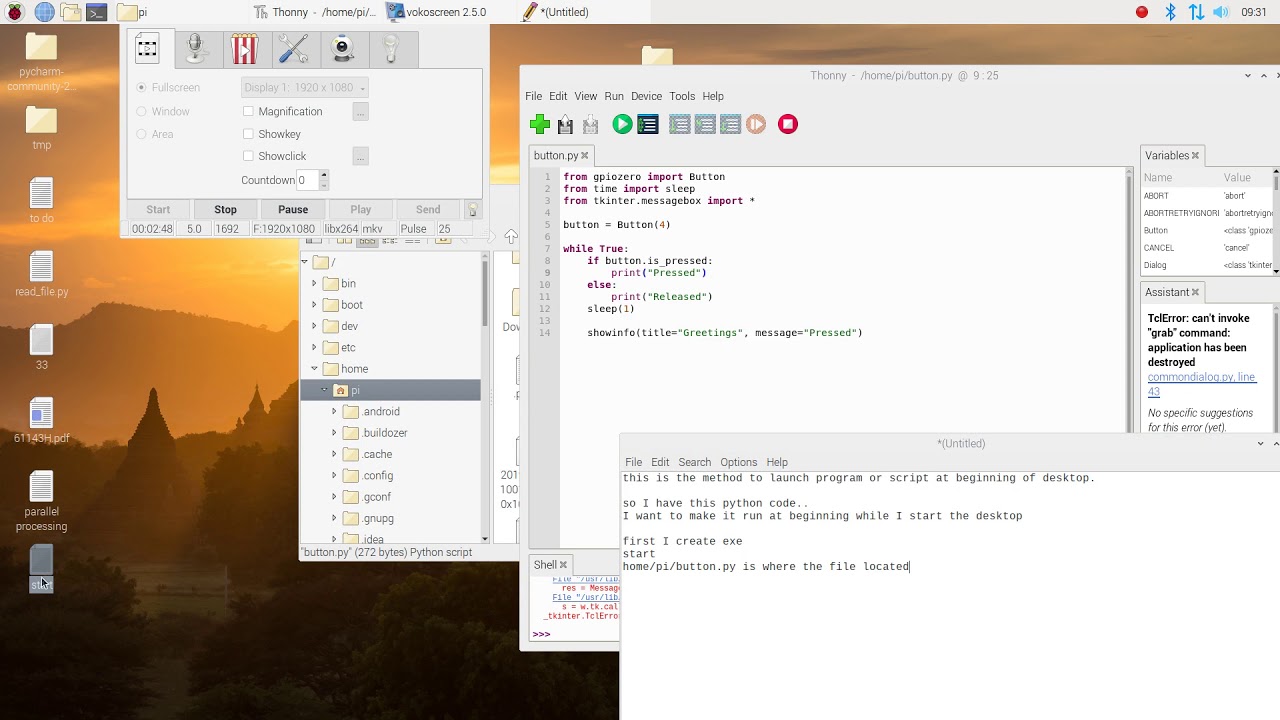Screen dimensions: 1280x720
Task: Expand the etc folder in tree
Action: pos(314,348)
